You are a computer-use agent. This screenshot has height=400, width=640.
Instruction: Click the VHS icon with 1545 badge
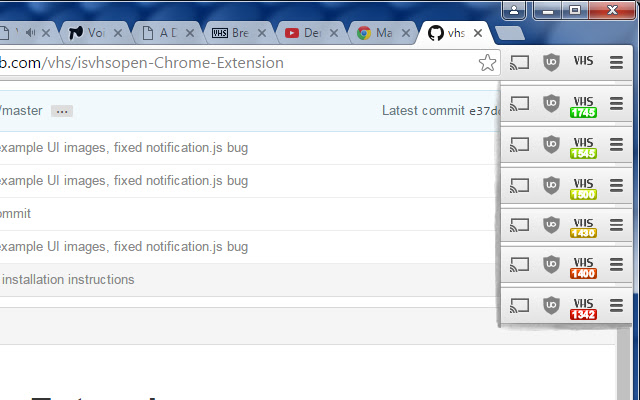(583, 146)
